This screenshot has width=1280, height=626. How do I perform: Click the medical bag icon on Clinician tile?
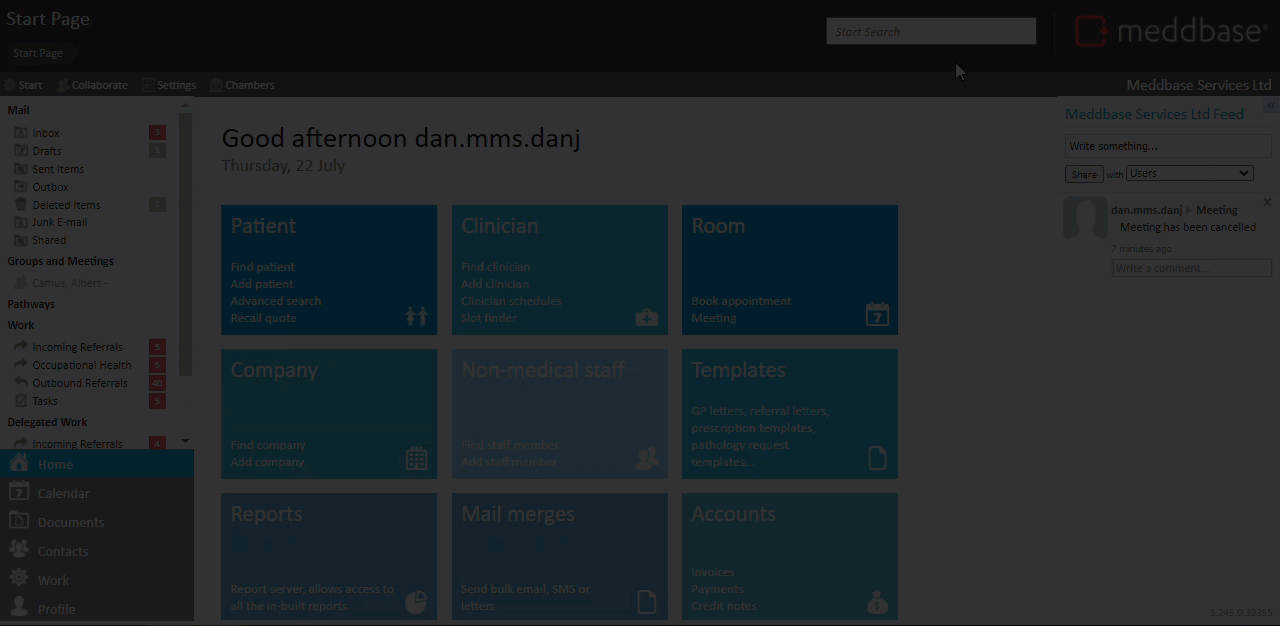click(646, 318)
